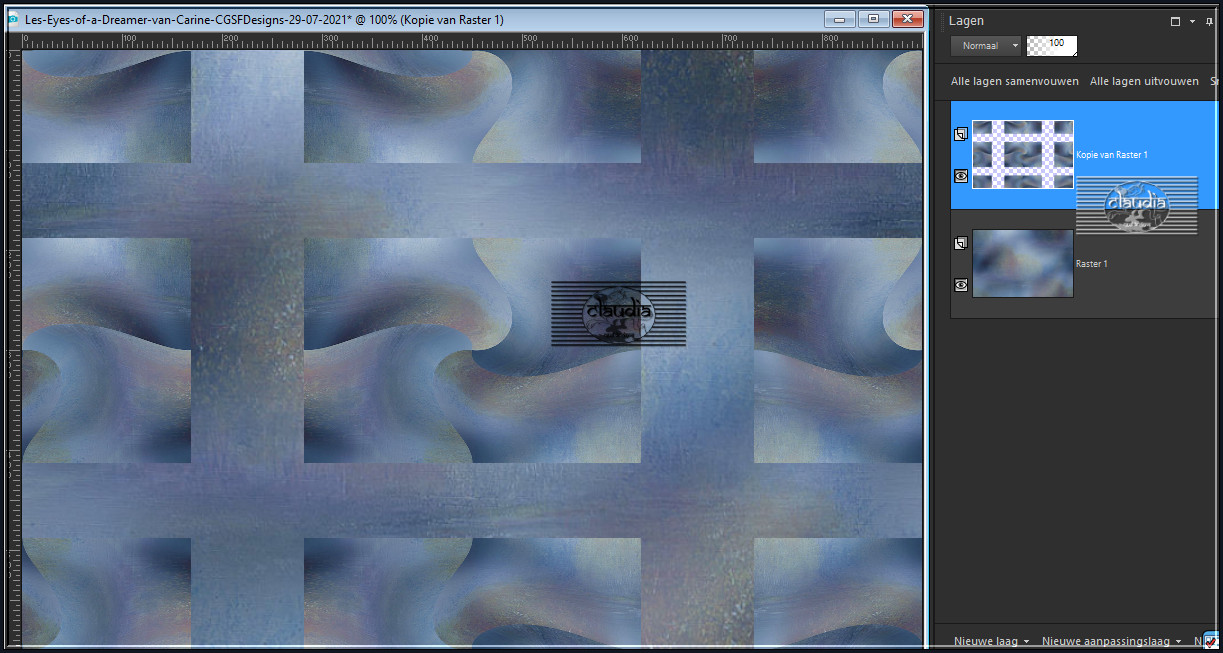
Task: Click the PaintShop document icon in the title bar
Action: (x=12, y=19)
